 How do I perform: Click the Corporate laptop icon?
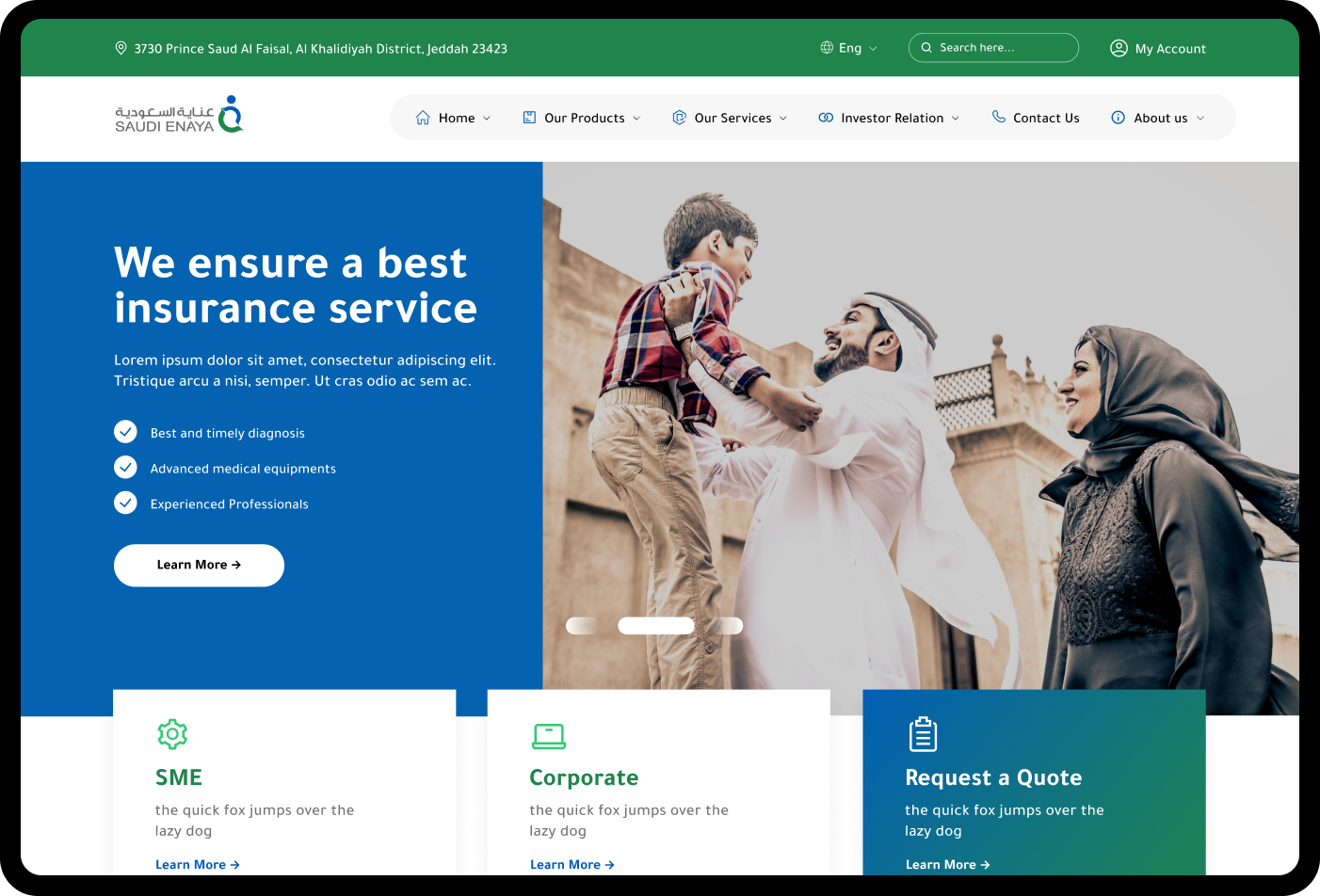coord(548,736)
